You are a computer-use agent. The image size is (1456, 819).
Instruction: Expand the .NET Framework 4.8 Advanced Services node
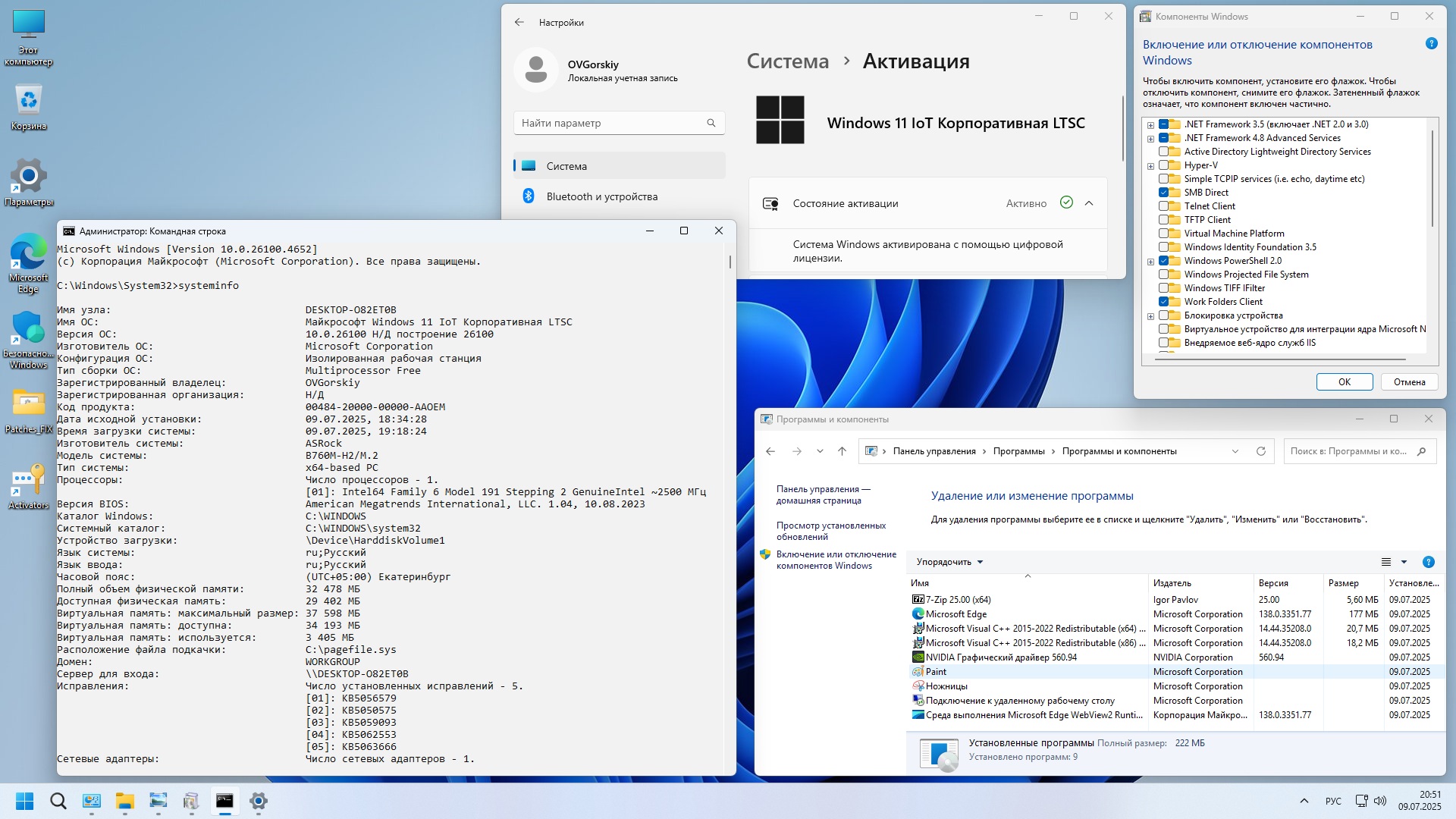[x=1150, y=139]
